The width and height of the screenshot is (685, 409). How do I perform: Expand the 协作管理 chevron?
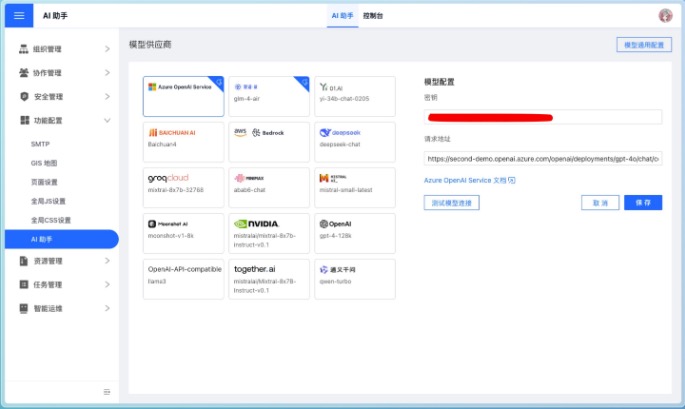pos(107,73)
